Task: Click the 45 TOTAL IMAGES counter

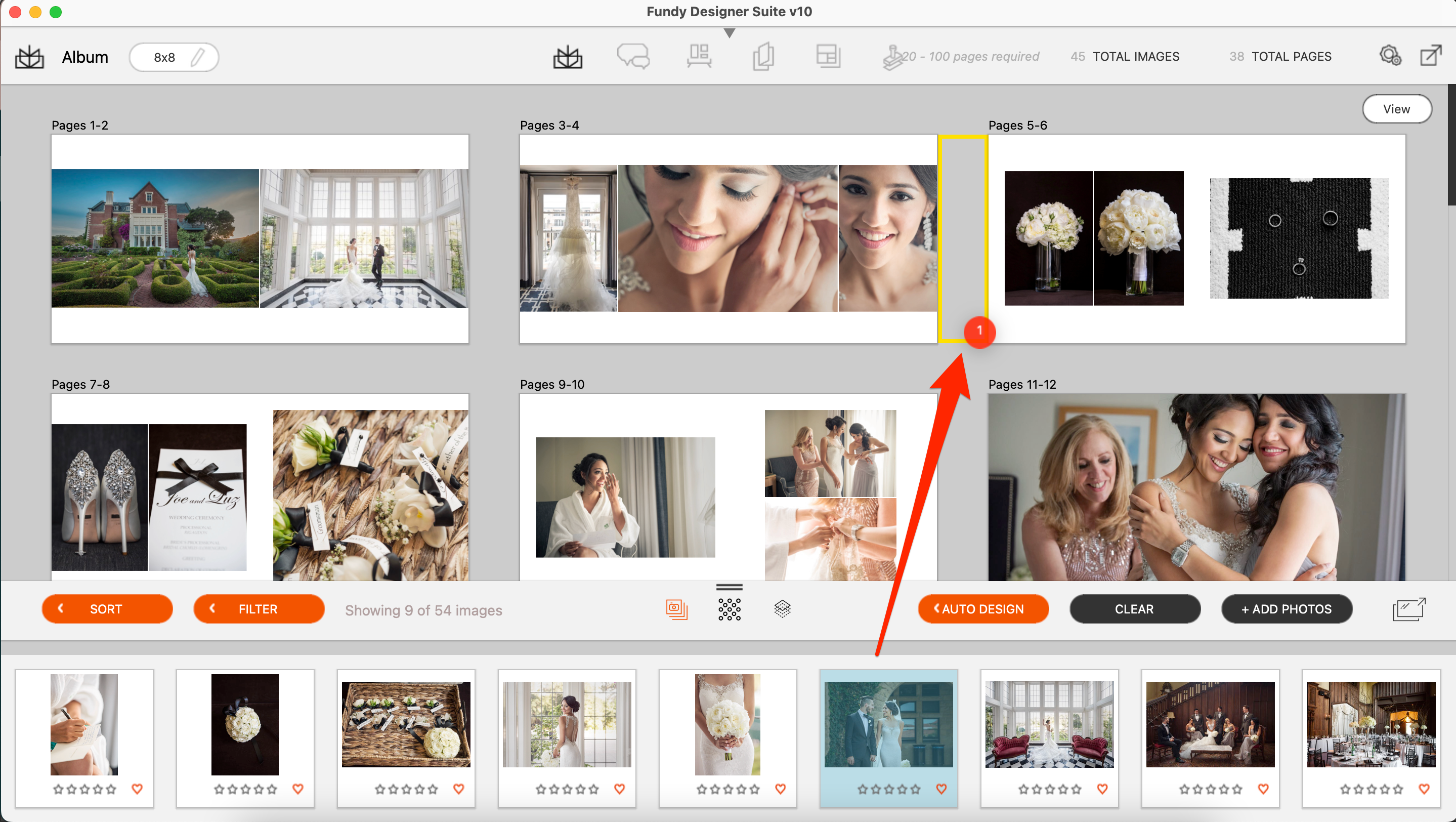Action: [1124, 57]
